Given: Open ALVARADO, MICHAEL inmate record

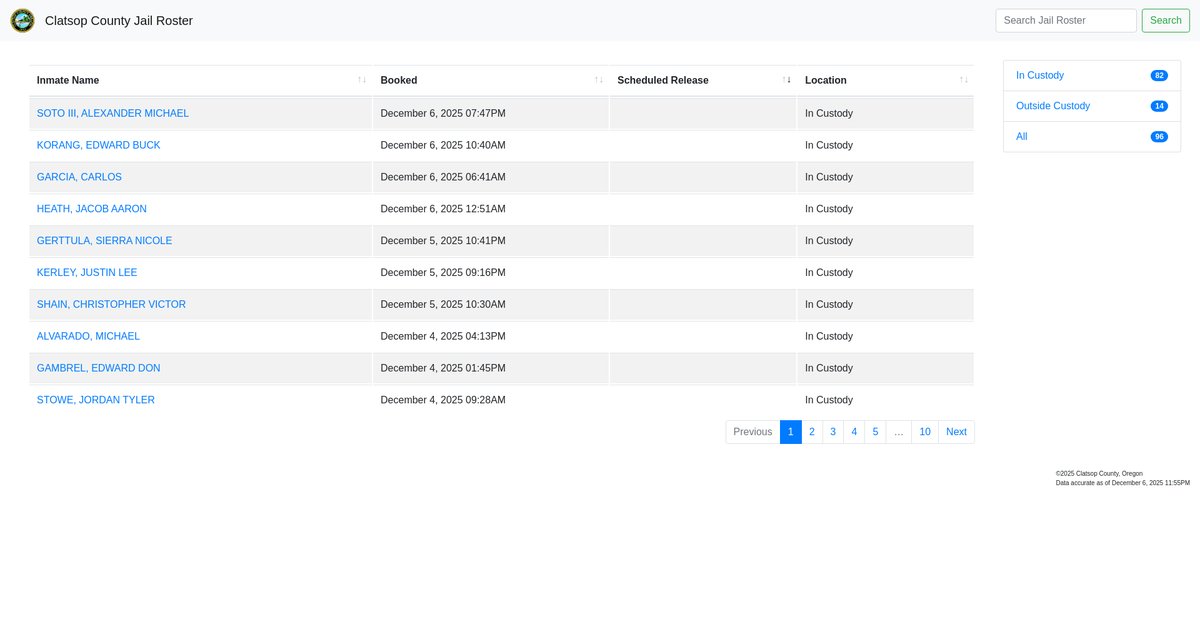Looking at the screenshot, I should pyautogui.click(x=88, y=336).
